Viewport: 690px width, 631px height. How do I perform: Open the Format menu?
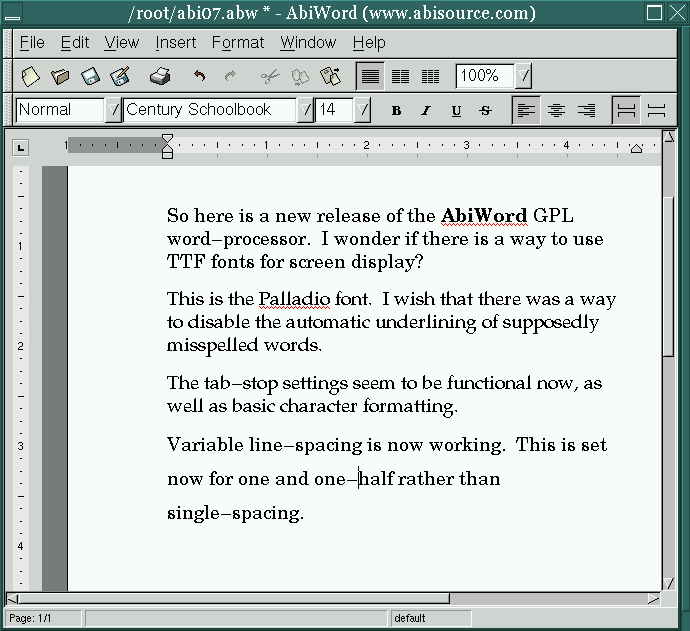pyautogui.click(x=238, y=43)
